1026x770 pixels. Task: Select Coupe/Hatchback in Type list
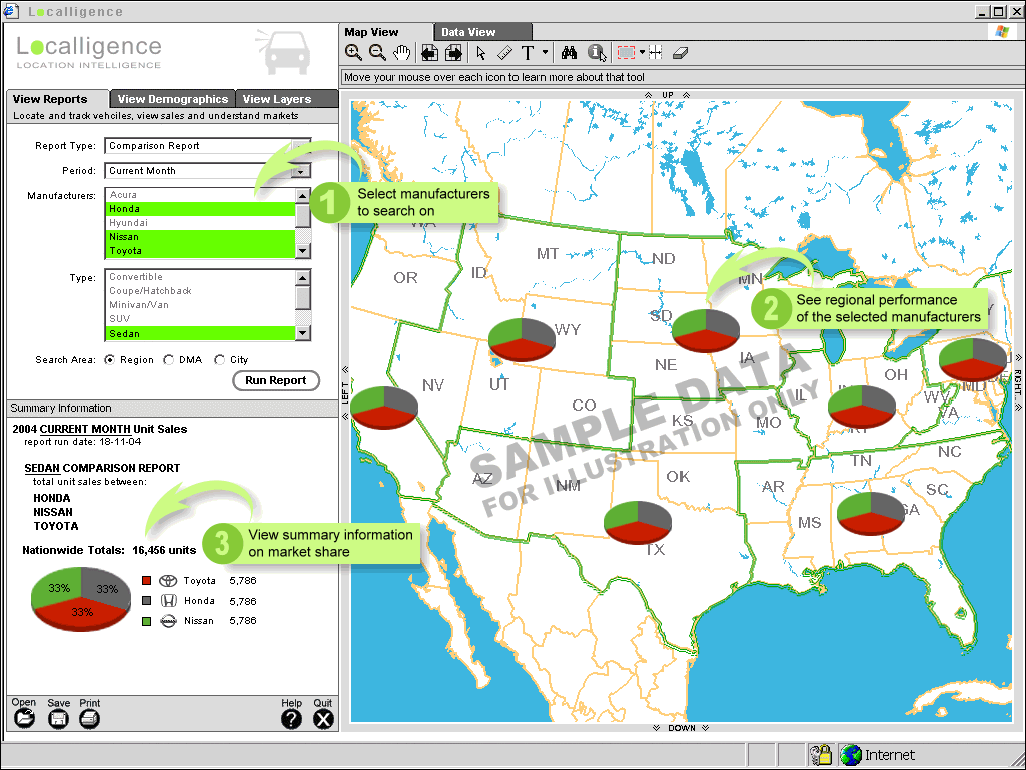click(200, 291)
